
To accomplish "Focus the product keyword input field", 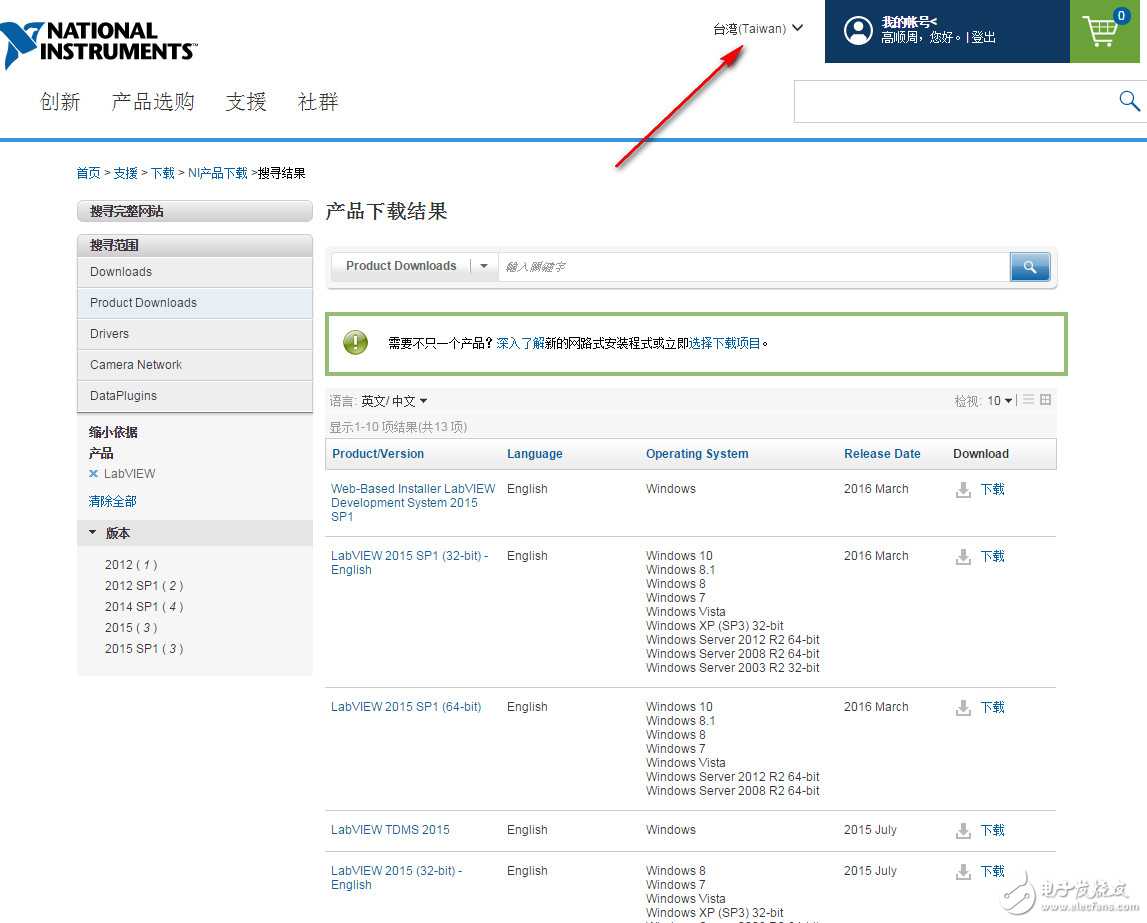I will 754,267.
